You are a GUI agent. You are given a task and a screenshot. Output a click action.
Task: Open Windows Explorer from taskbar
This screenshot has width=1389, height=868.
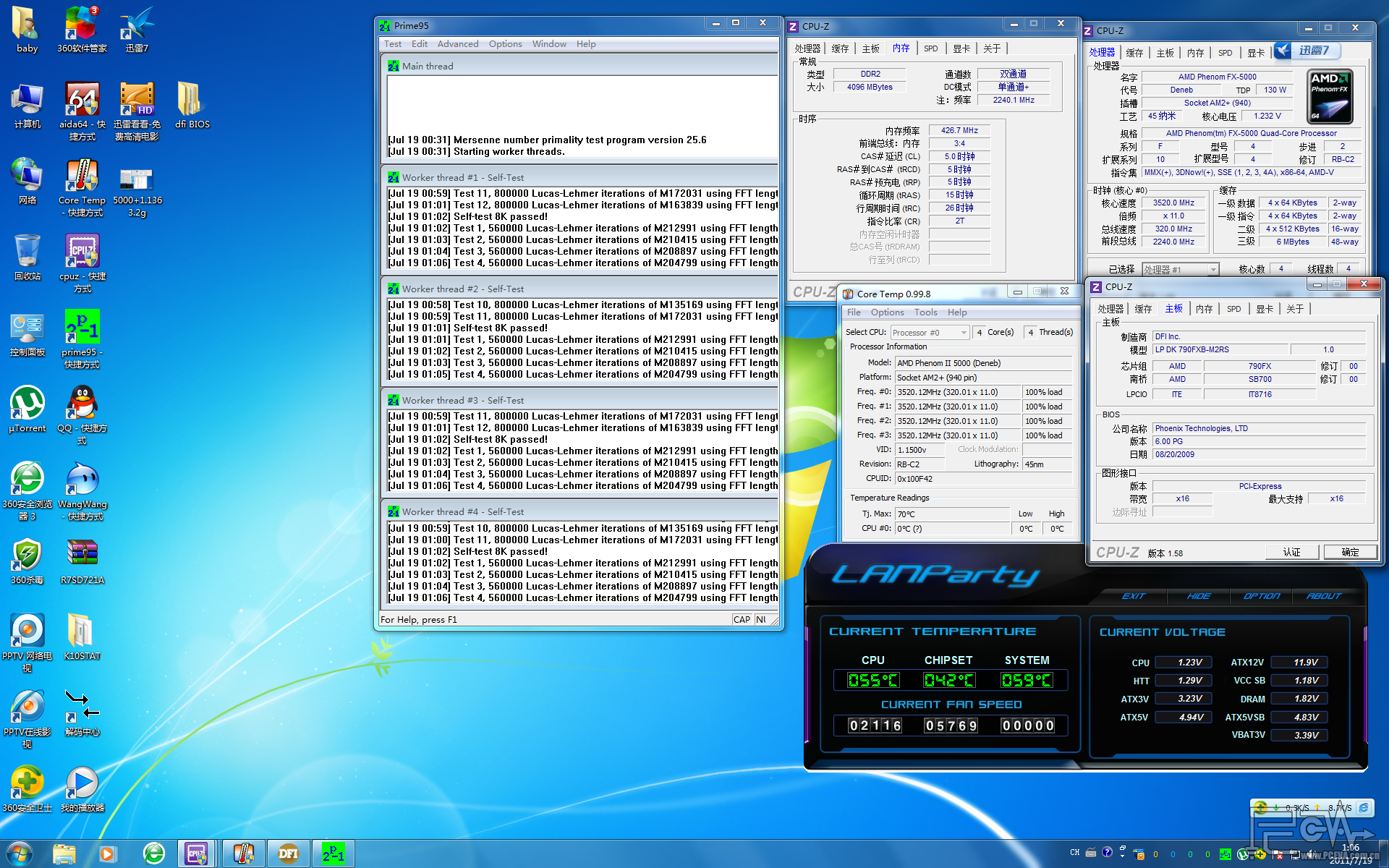[64, 854]
